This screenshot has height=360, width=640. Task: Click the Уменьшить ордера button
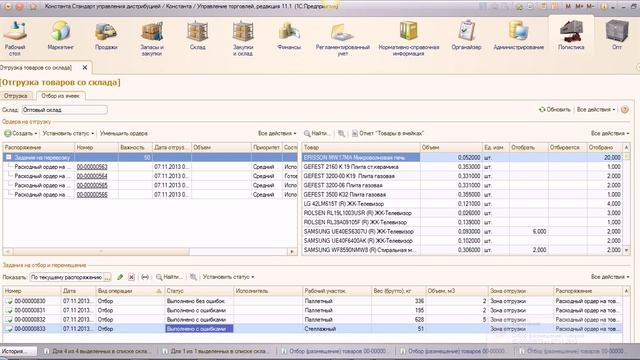pos(124,133)
